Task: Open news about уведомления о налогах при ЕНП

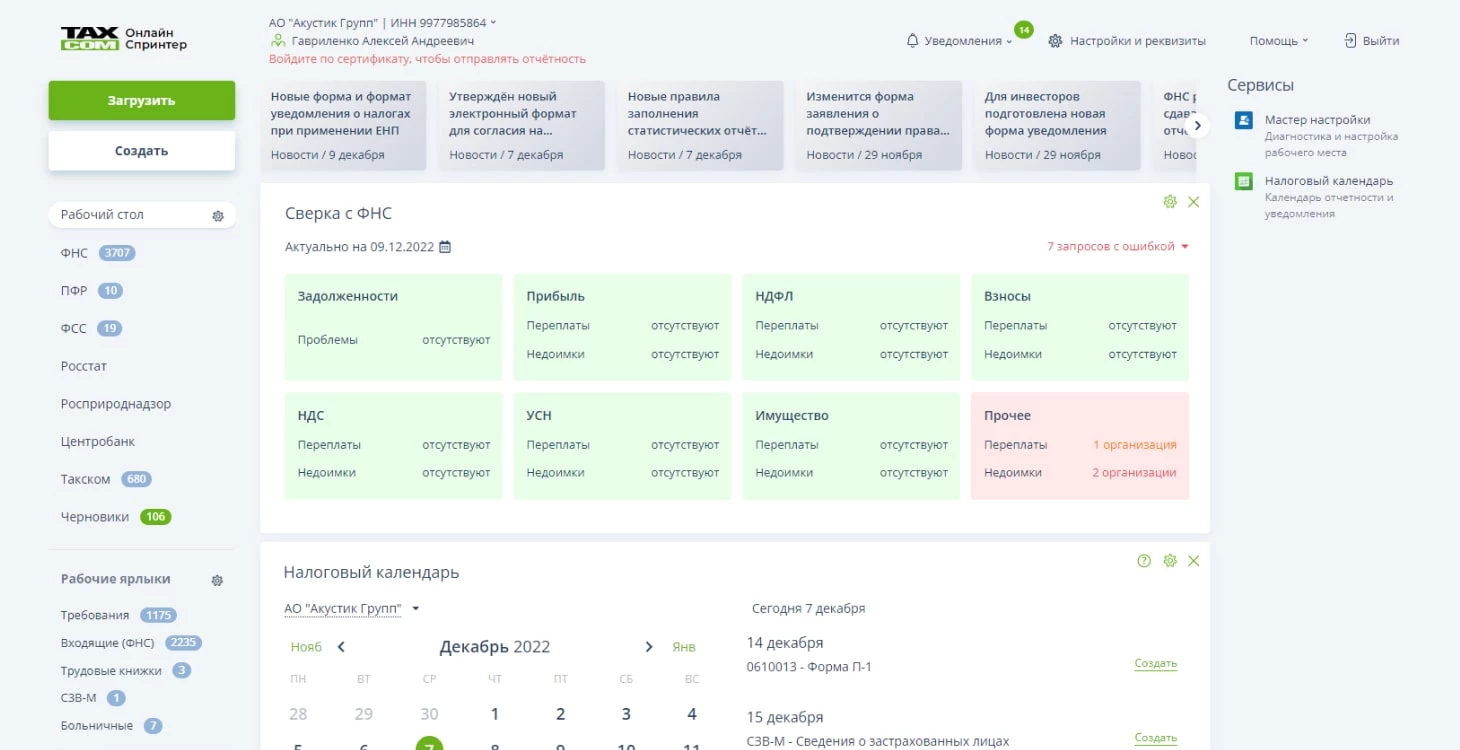Action: pyautogui.click(x=343, y=125)
